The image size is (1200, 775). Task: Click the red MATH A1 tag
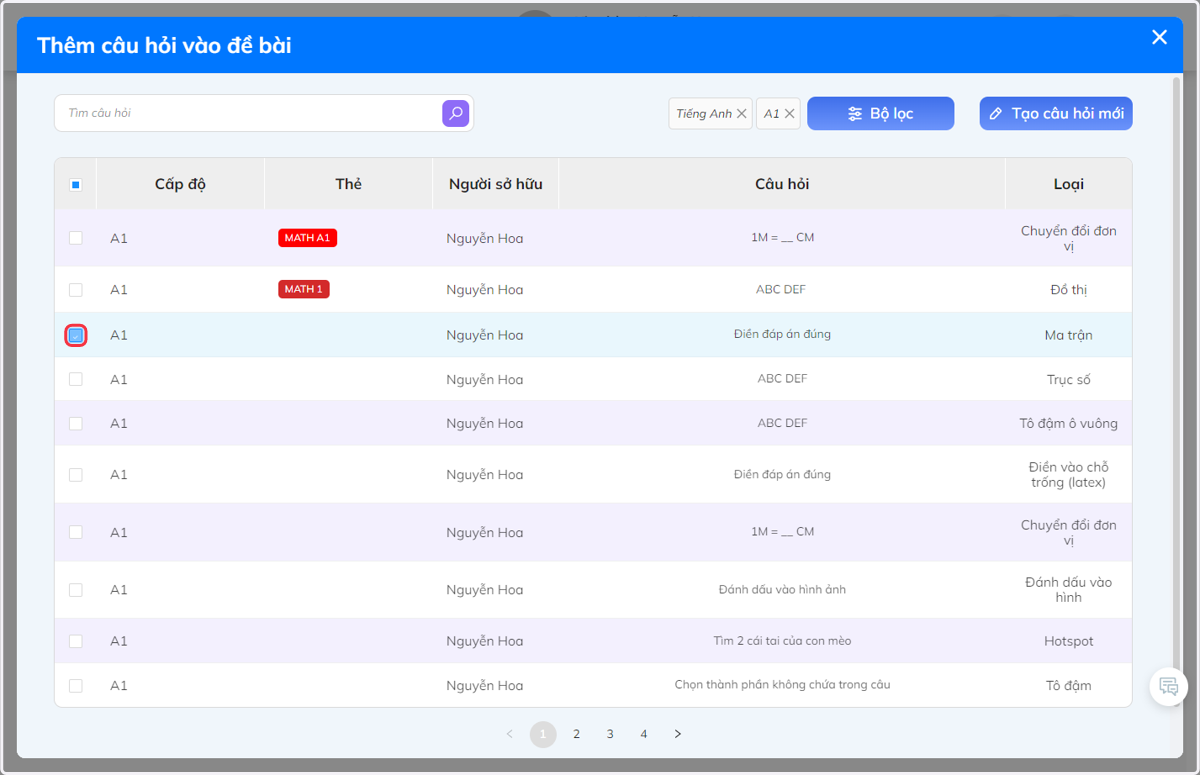pos(308,238)
